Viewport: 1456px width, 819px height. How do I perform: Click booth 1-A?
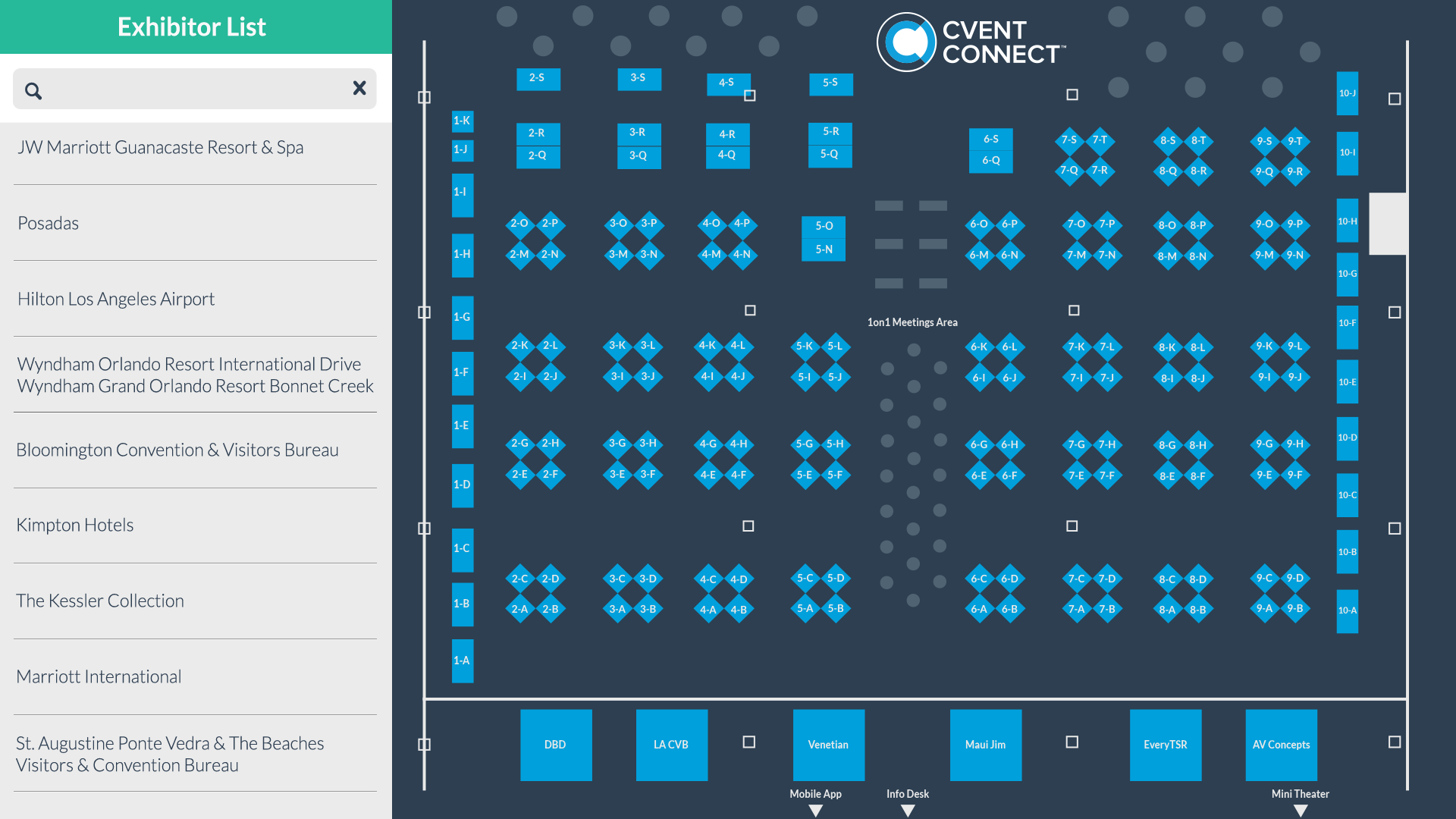(x=463, y=661)
